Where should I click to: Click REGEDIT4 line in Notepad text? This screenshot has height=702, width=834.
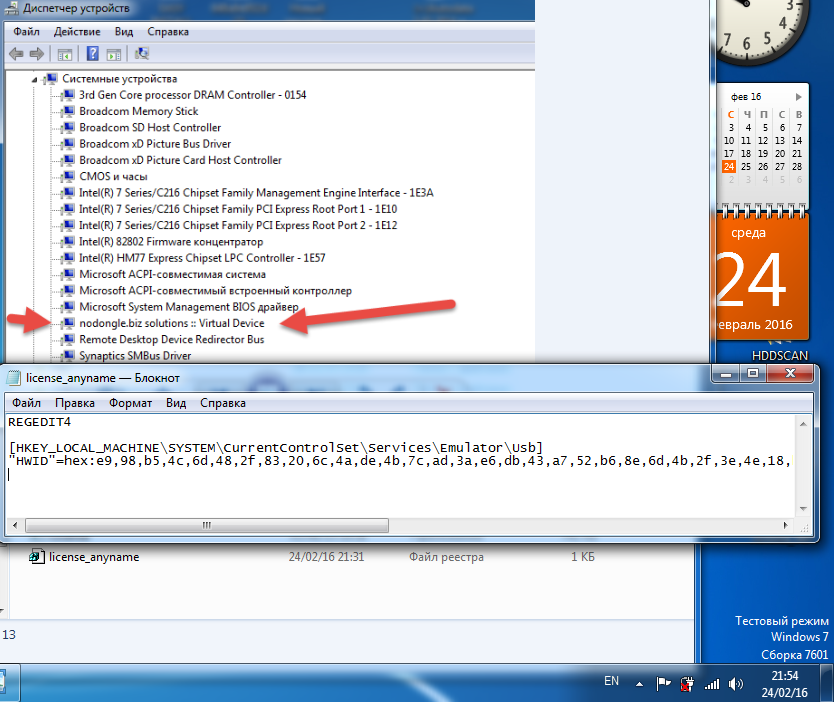pos(39,422)
